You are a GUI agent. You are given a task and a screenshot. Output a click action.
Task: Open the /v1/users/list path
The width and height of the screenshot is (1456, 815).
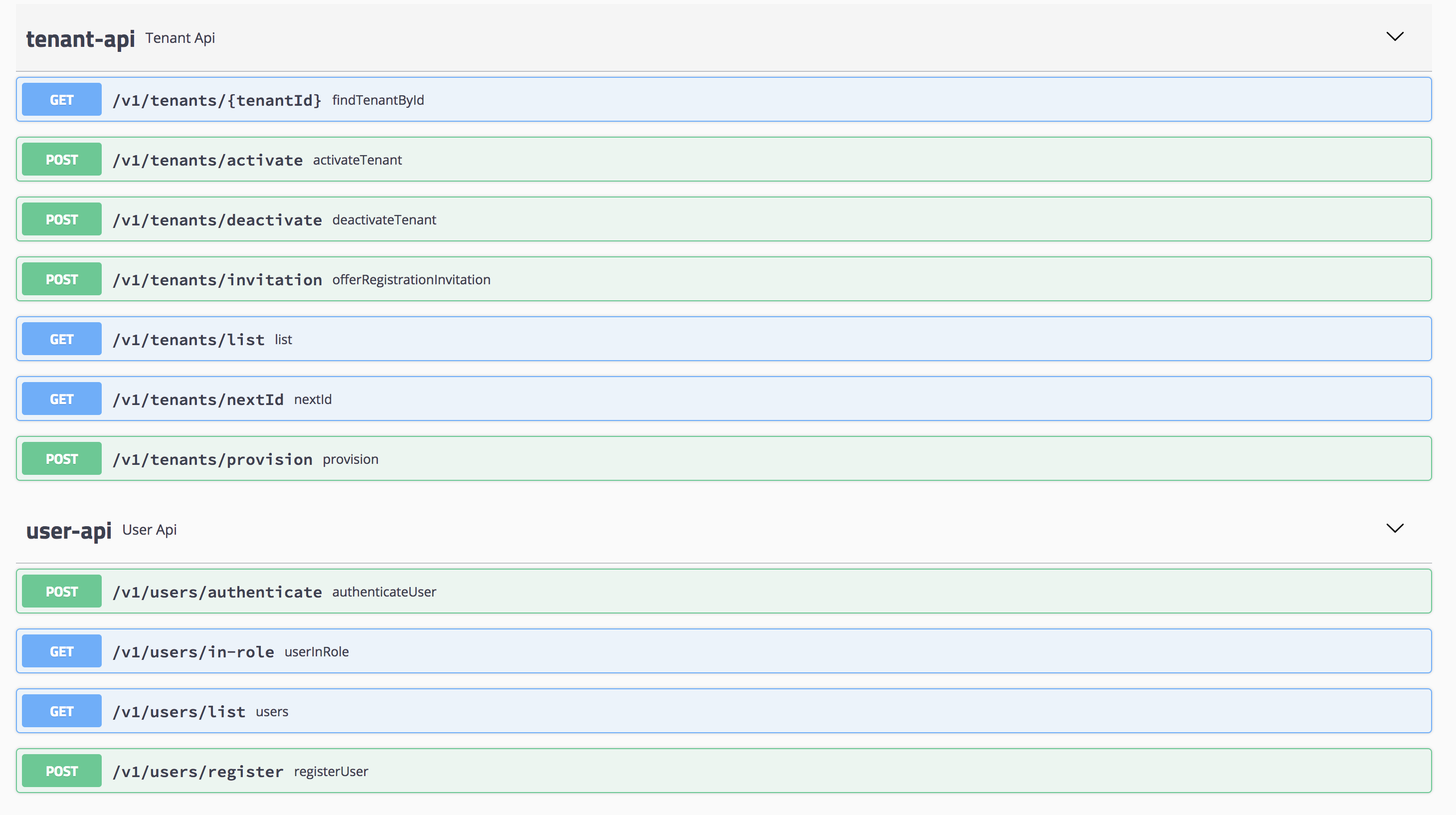click(179, 712)
